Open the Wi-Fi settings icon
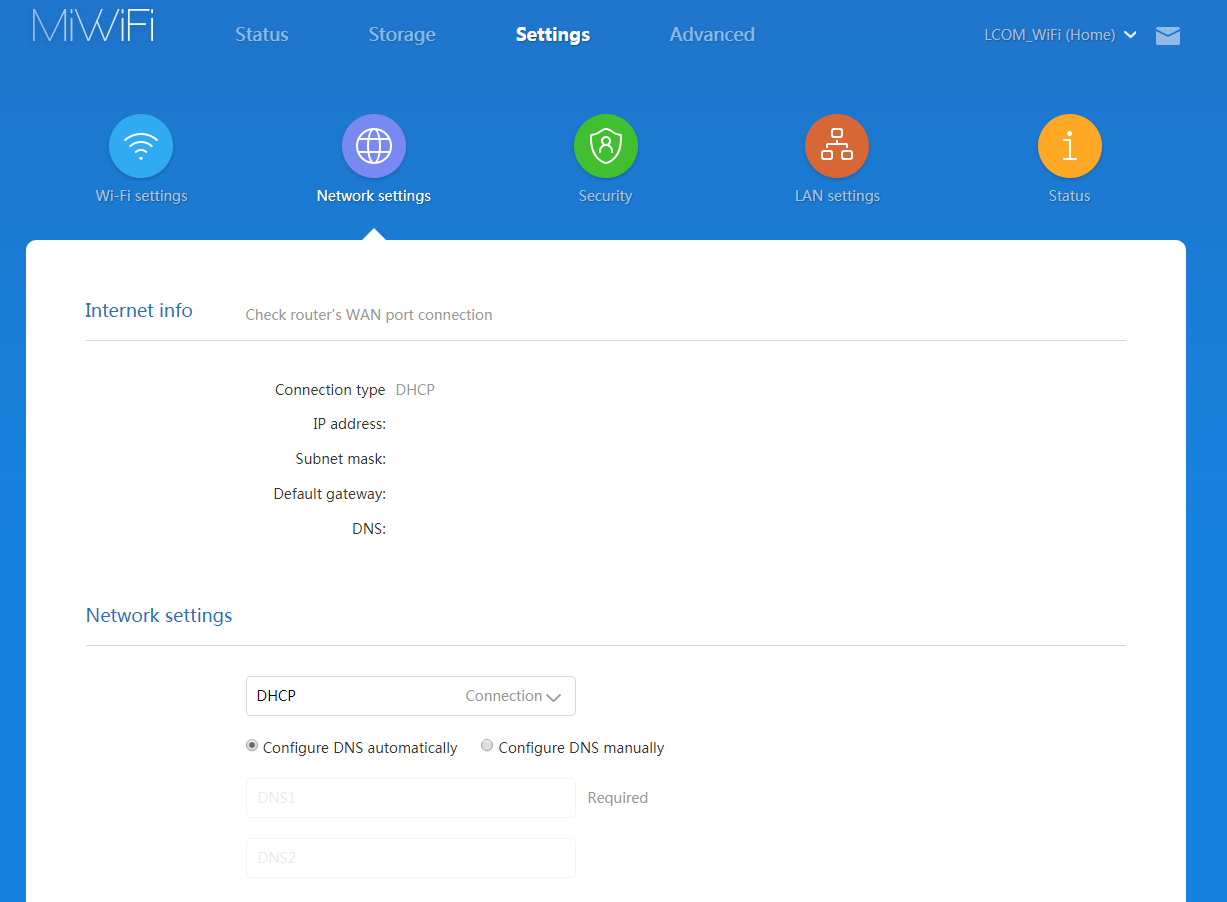 [141, 146]
